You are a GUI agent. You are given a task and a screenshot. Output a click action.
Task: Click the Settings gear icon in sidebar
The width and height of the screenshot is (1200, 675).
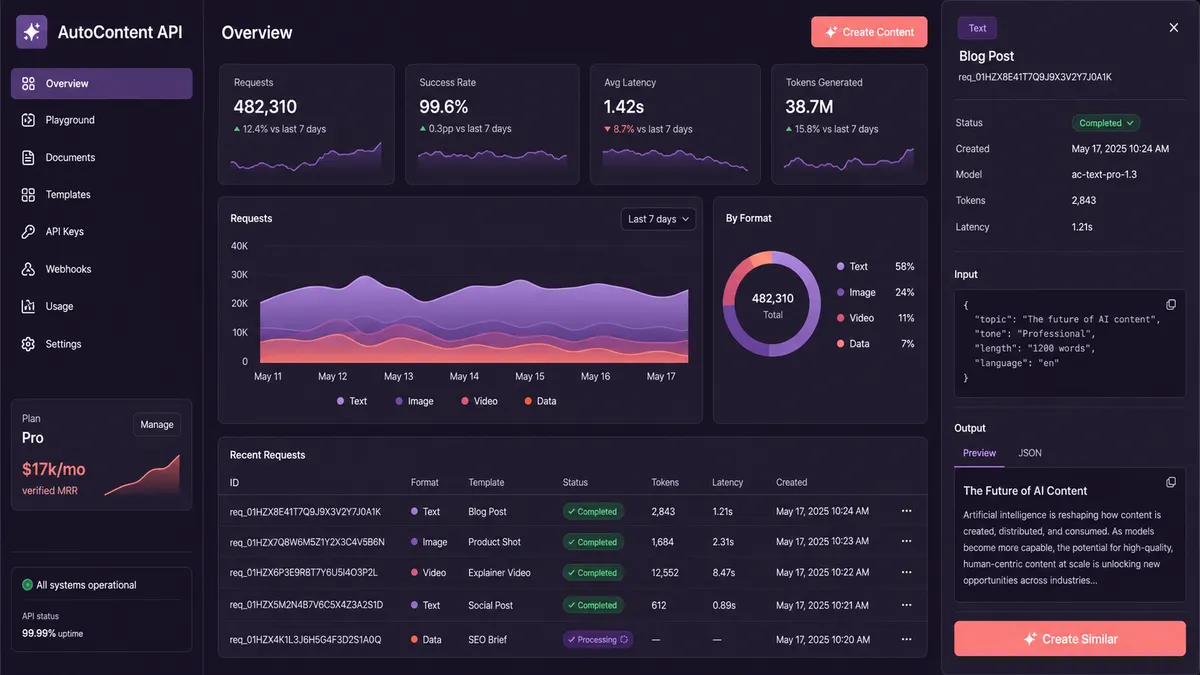28,344
